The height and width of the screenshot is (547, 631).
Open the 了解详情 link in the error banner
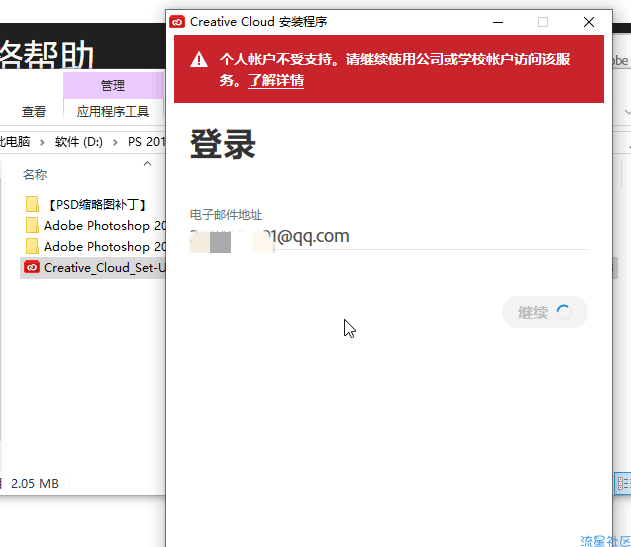click(x=276, y=80)
